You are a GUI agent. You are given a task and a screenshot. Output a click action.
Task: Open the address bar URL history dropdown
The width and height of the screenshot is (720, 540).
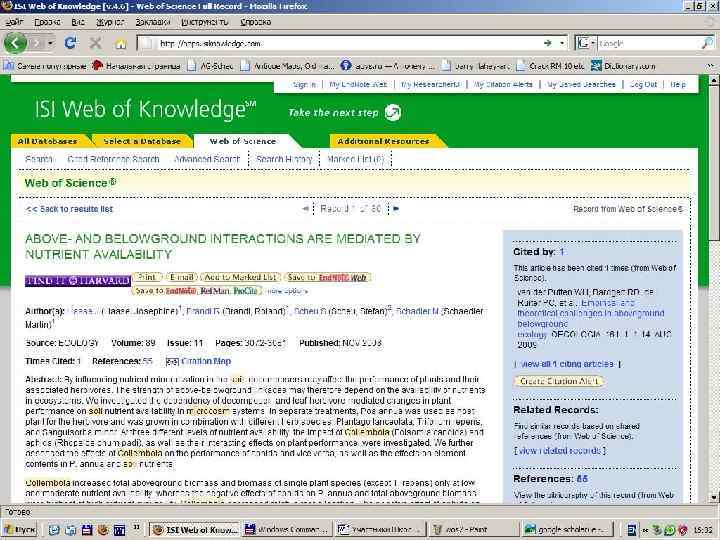(562, 44)
